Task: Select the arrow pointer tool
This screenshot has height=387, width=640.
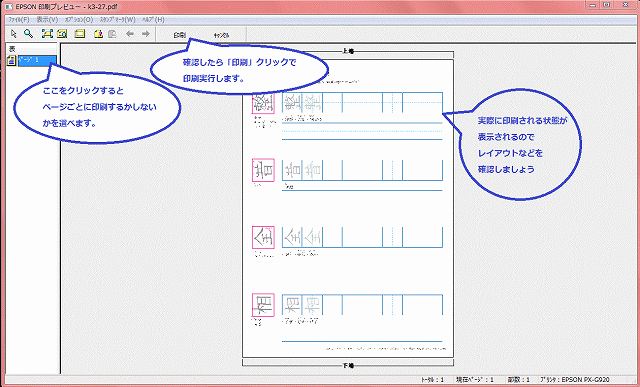Action: click(14, 34)
